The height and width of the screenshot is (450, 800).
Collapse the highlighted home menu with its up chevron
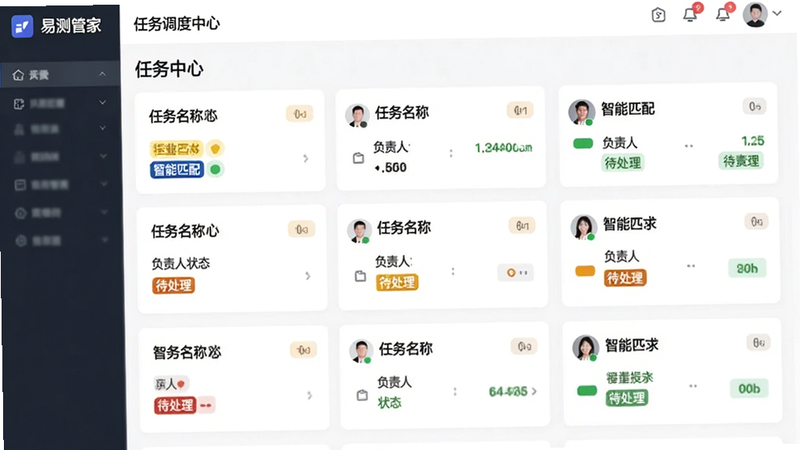(x=103, y=74)
